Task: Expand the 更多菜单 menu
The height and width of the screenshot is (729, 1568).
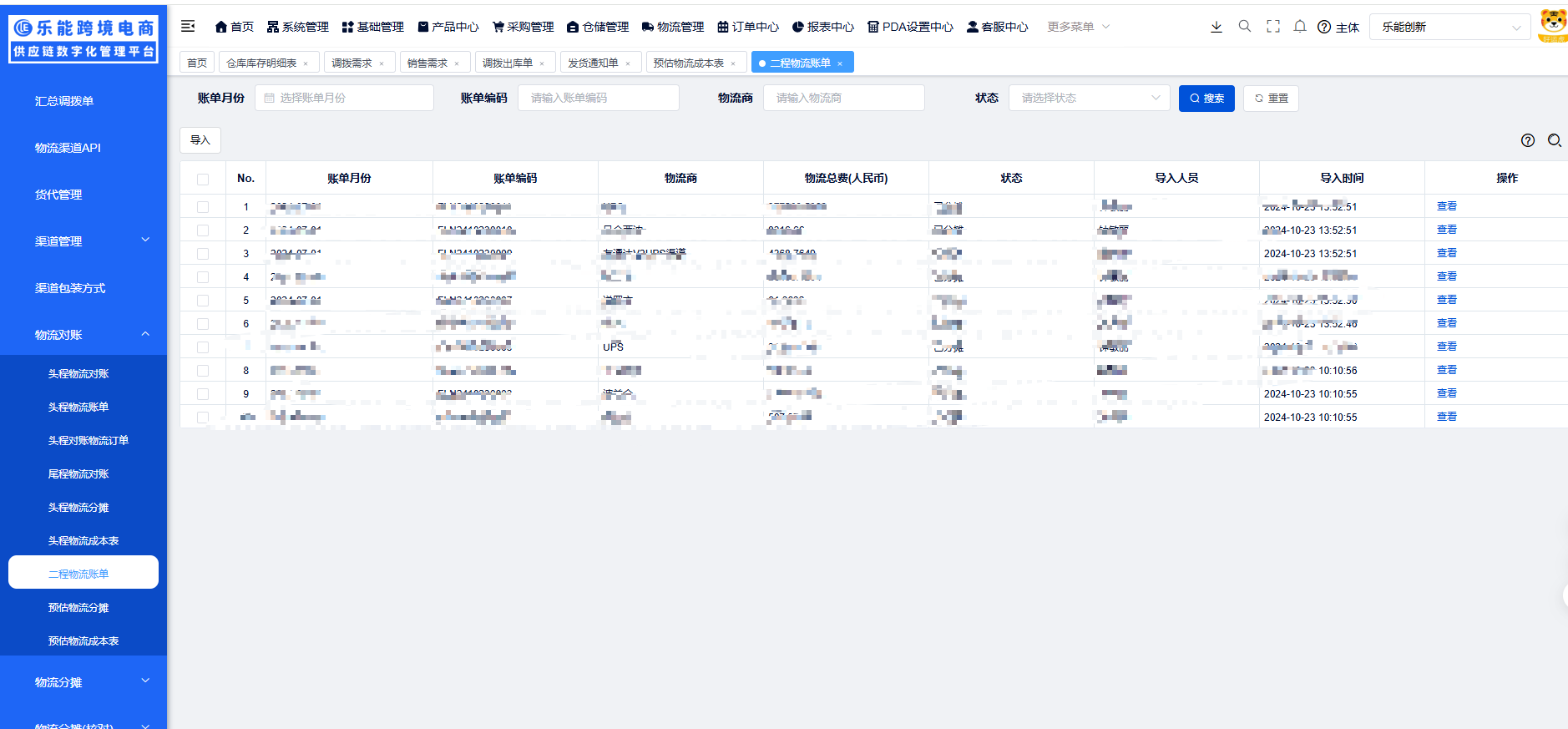Action: pos(1078,27)
